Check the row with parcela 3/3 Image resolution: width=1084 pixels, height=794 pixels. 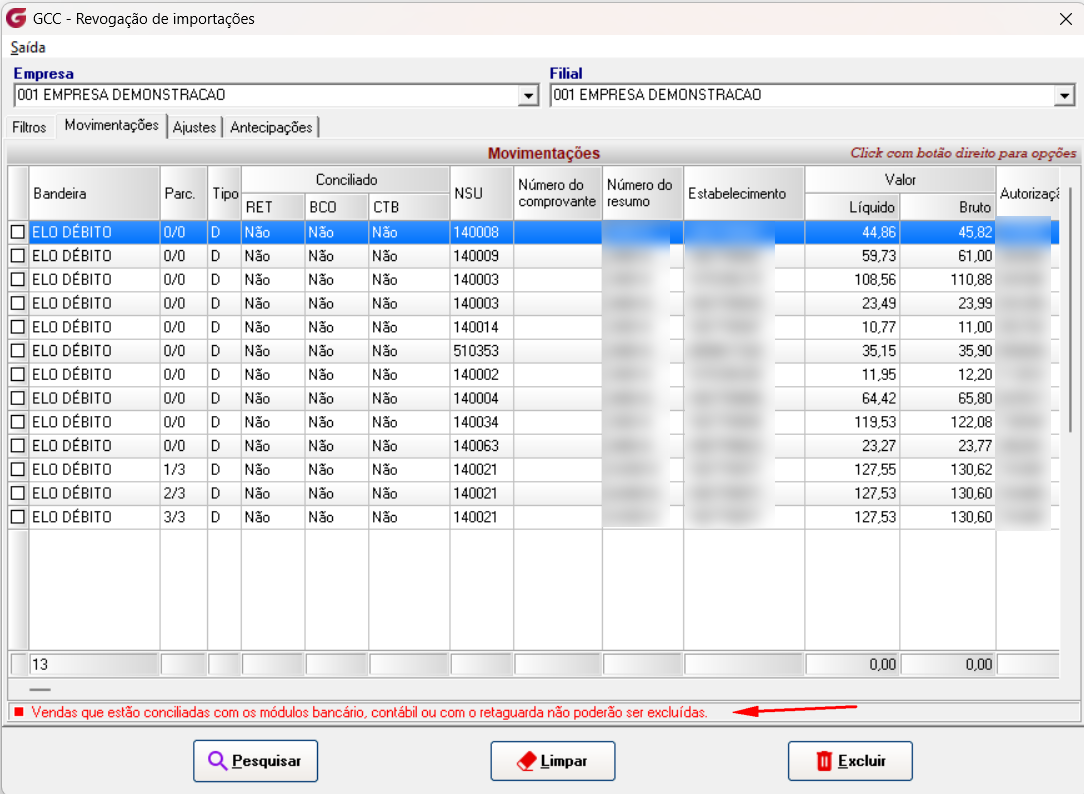(18, 517)
